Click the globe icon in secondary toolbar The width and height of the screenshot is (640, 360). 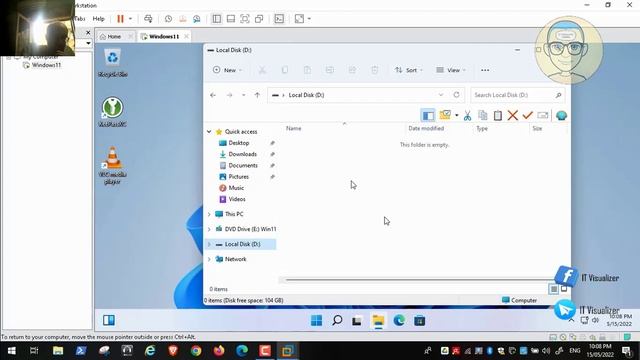(561, 116)
